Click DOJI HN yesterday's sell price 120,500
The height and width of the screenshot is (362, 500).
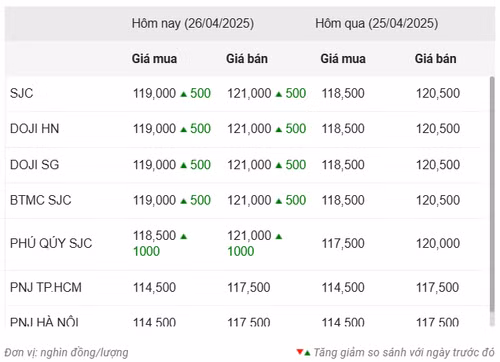pos(438,129)
